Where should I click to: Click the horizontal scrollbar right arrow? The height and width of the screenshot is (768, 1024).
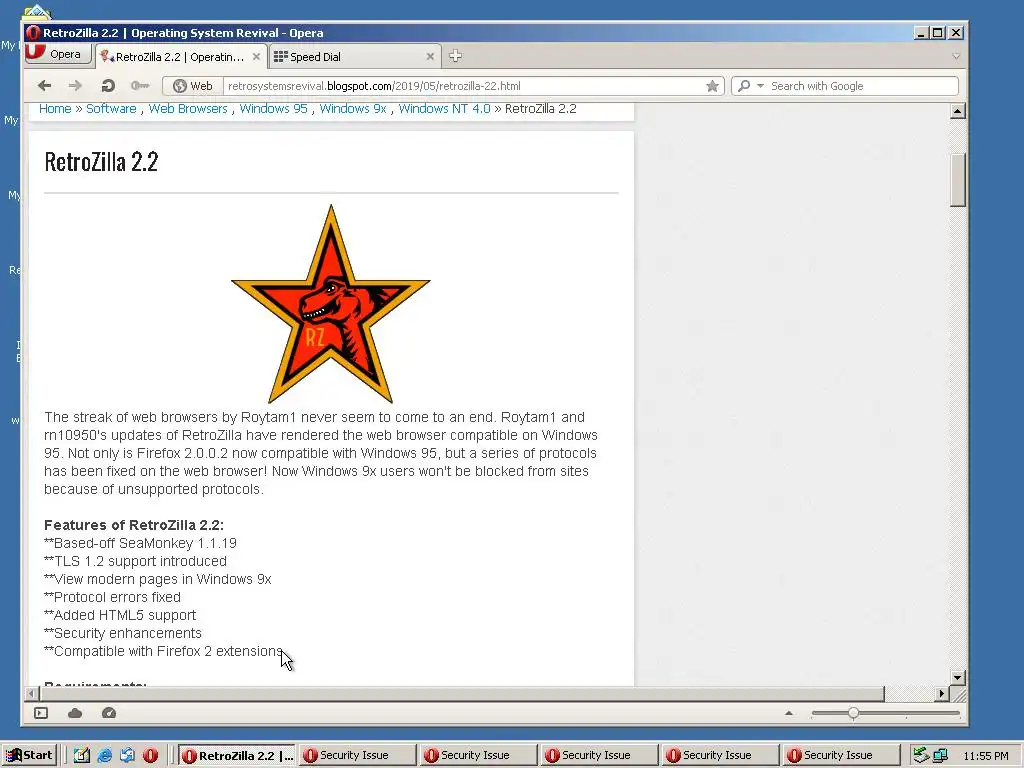(x=942, y=694)
